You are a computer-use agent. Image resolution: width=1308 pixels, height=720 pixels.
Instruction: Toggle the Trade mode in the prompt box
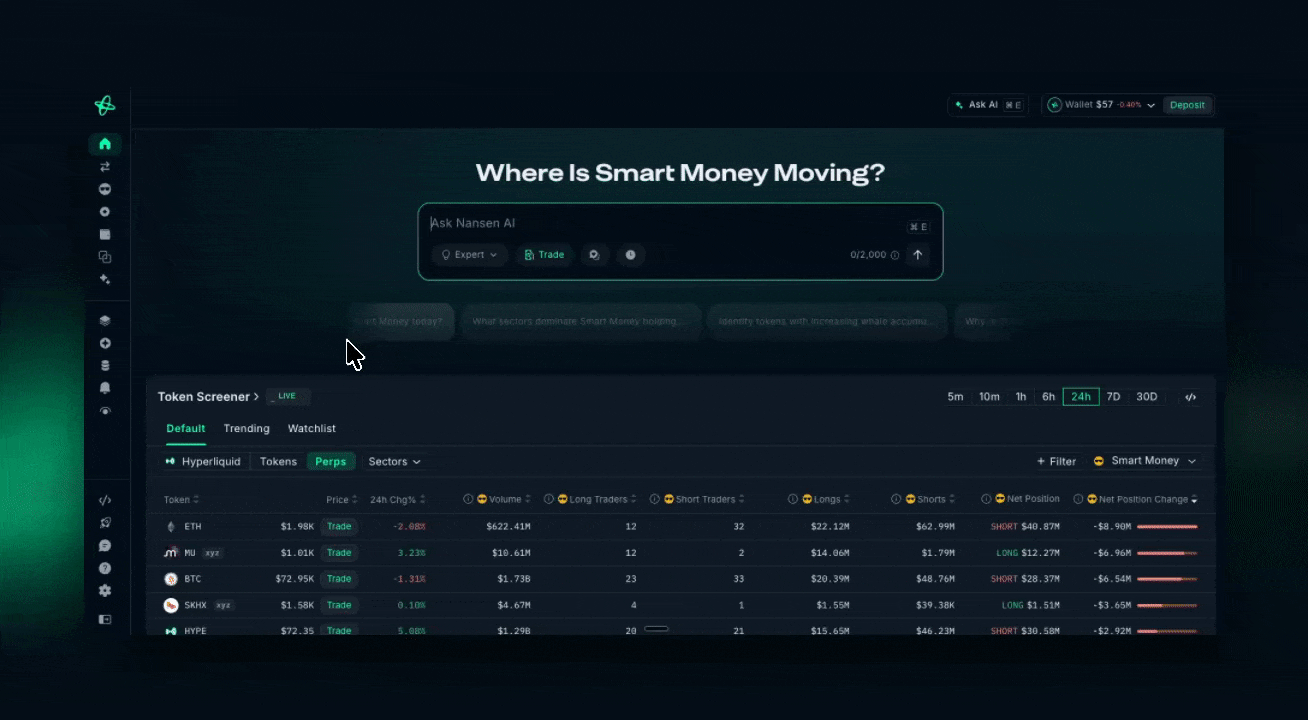click(x=544, y=255)
